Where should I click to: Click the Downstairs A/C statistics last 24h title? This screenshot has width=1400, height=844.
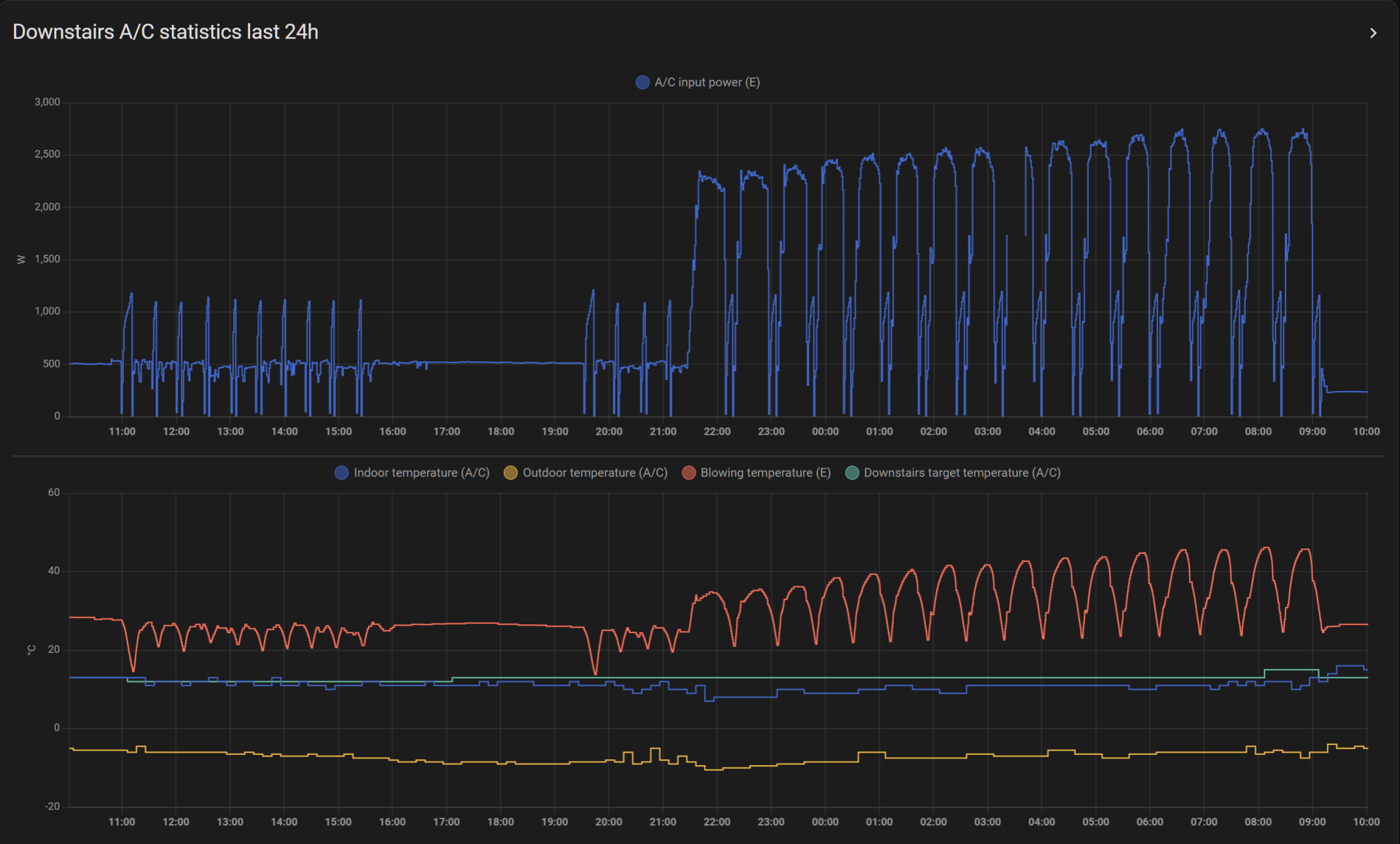(x=166, y=32)
